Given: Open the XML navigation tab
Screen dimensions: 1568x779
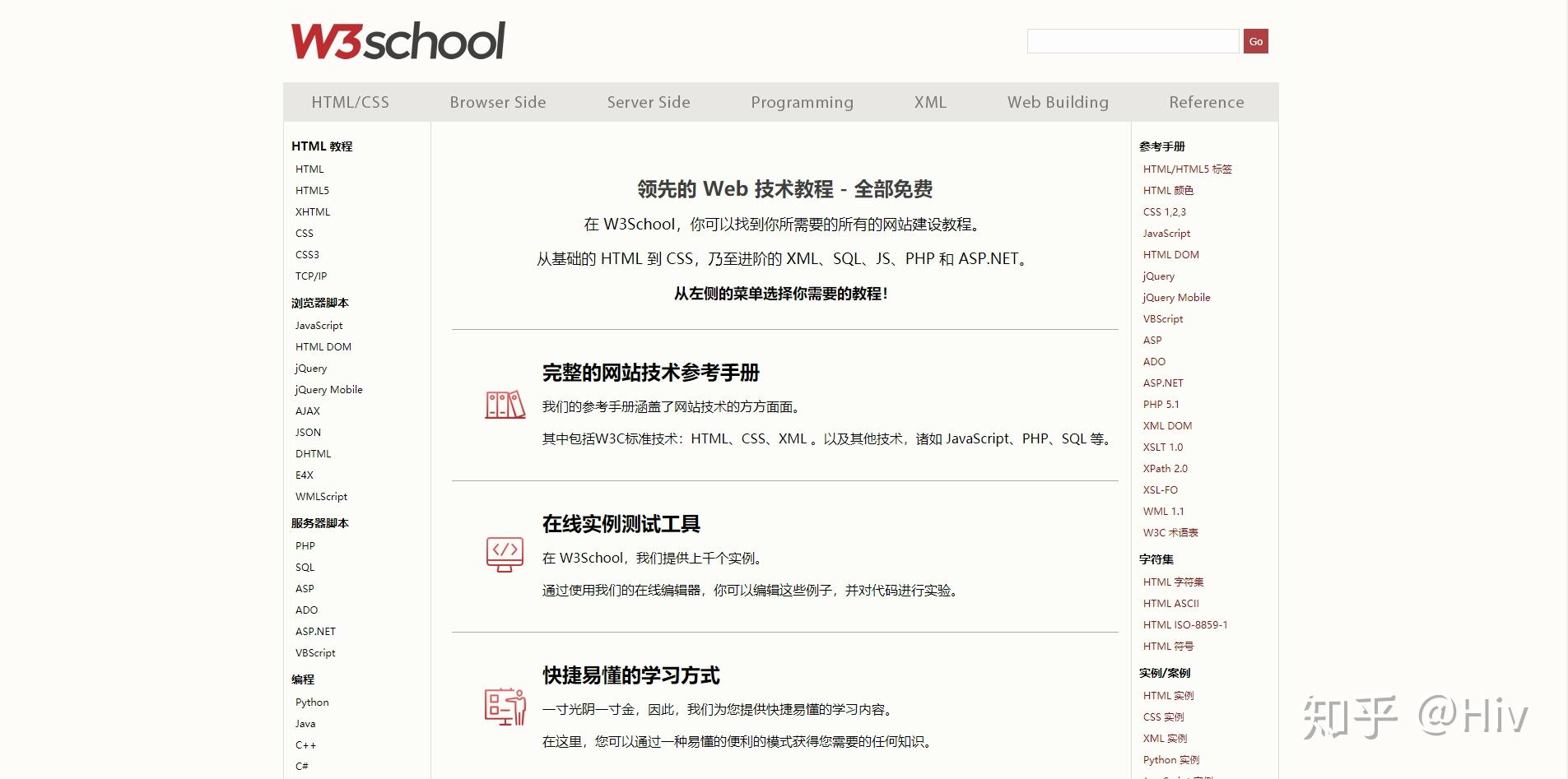Looking at the screenshot, I should tap(930, 102).
